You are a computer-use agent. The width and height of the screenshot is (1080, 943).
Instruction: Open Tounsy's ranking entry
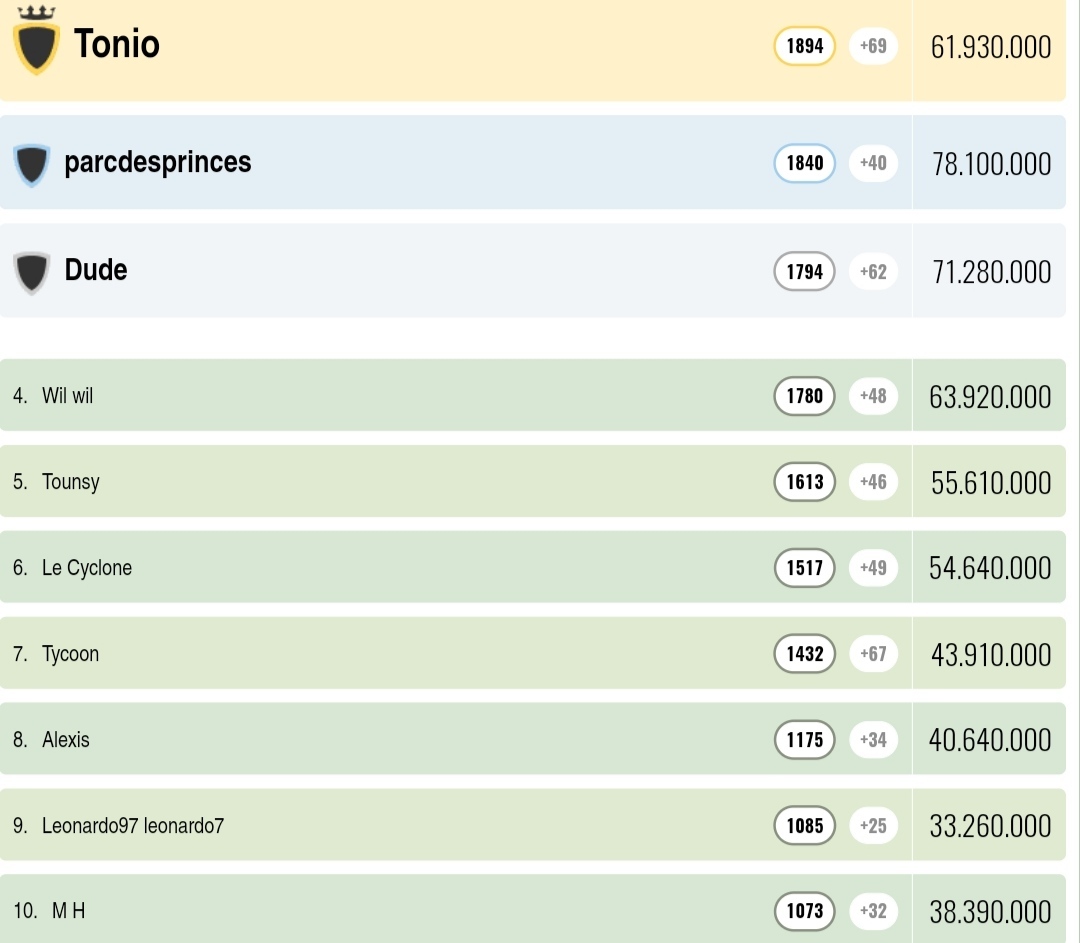click(x=71, y=482)
